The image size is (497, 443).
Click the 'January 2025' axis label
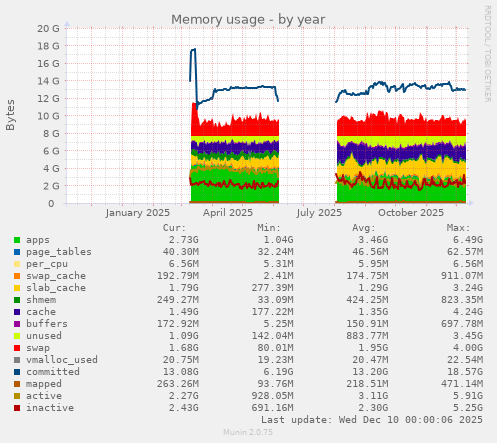[x=138, y=213]
